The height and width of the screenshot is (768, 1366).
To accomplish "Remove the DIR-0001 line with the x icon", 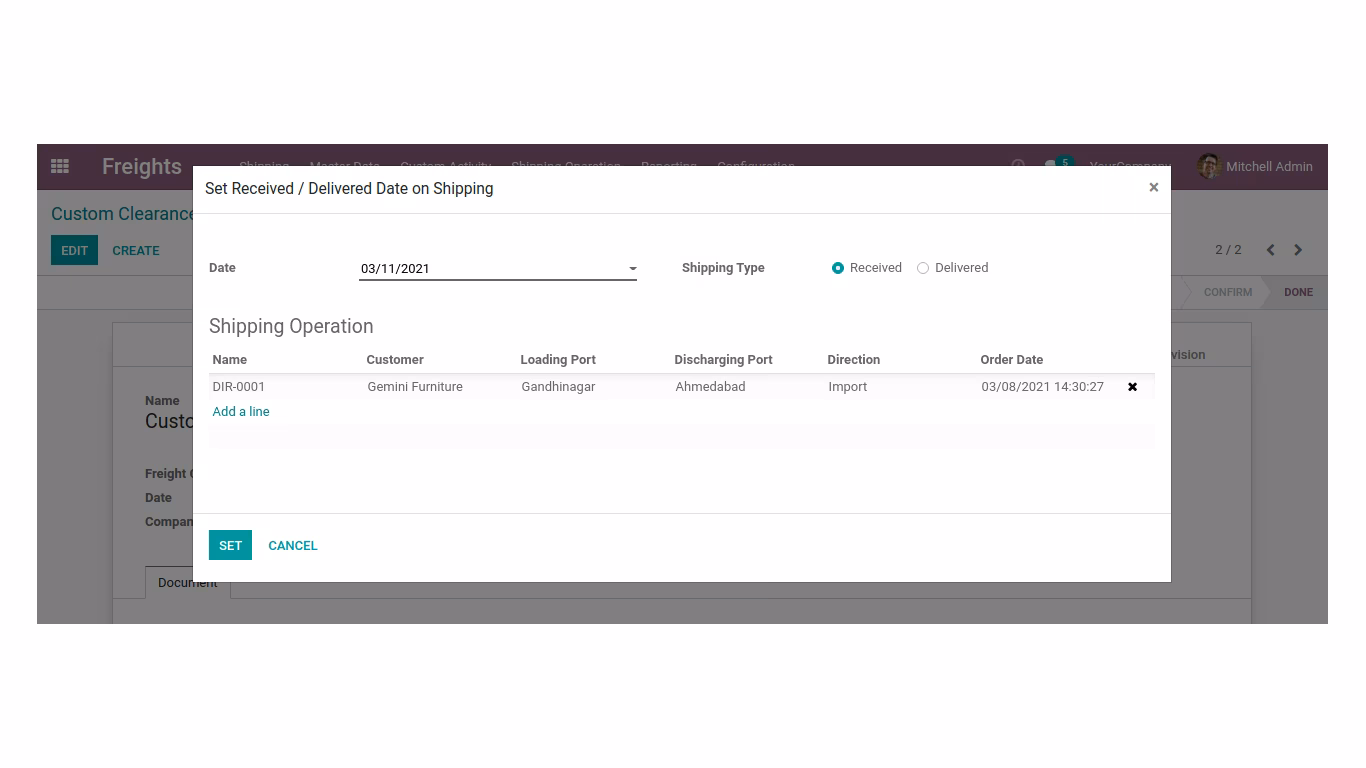I will (x=1132, y=387).
